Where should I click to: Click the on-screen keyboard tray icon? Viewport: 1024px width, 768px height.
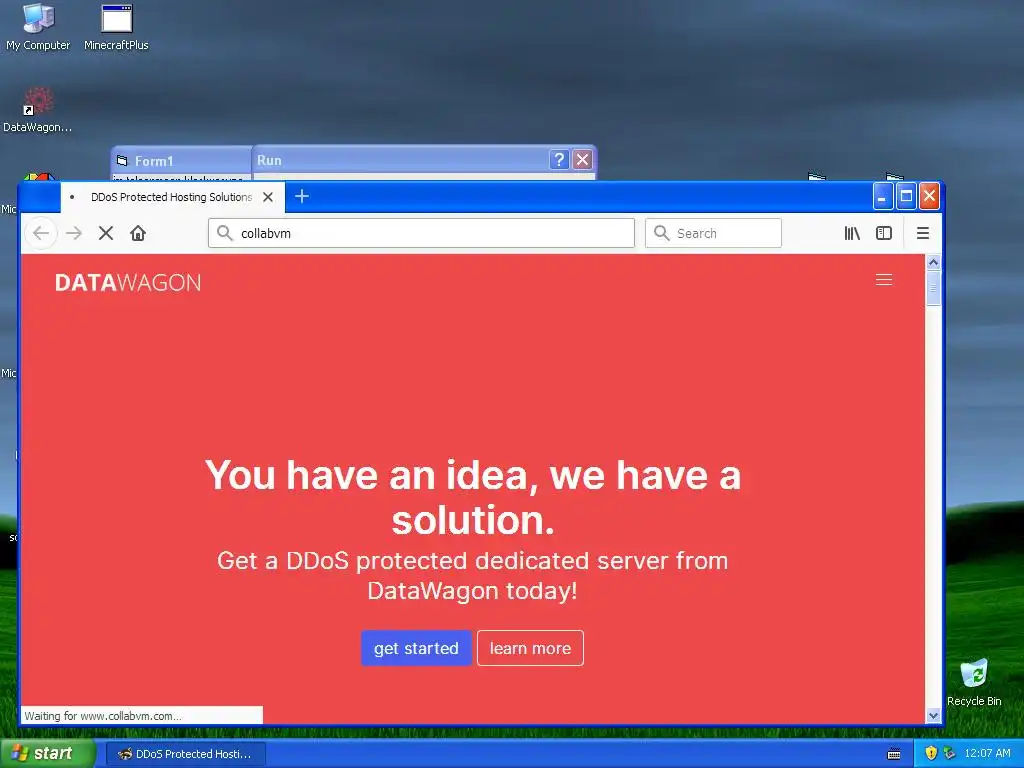894,754
